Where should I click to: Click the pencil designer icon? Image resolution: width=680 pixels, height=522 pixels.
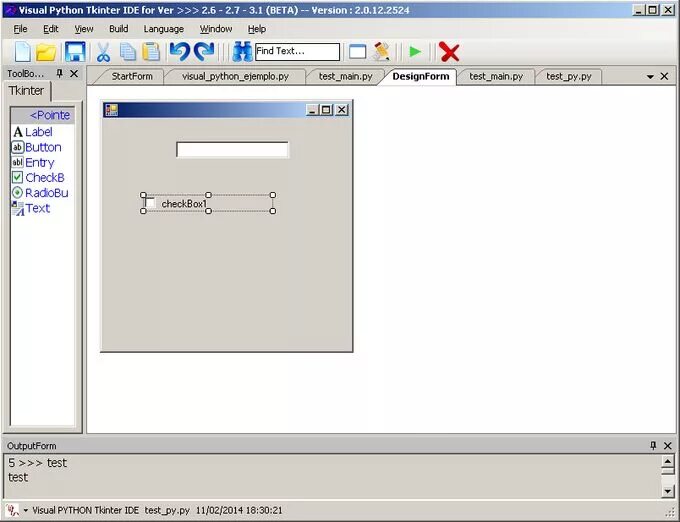pyautogui.click(x=381, y=52)
